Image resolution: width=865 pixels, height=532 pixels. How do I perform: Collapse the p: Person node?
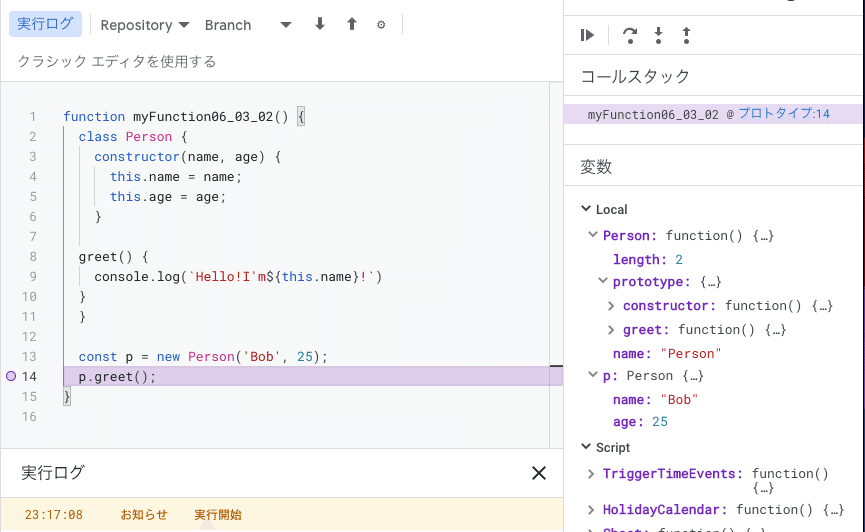pos(593,375)
